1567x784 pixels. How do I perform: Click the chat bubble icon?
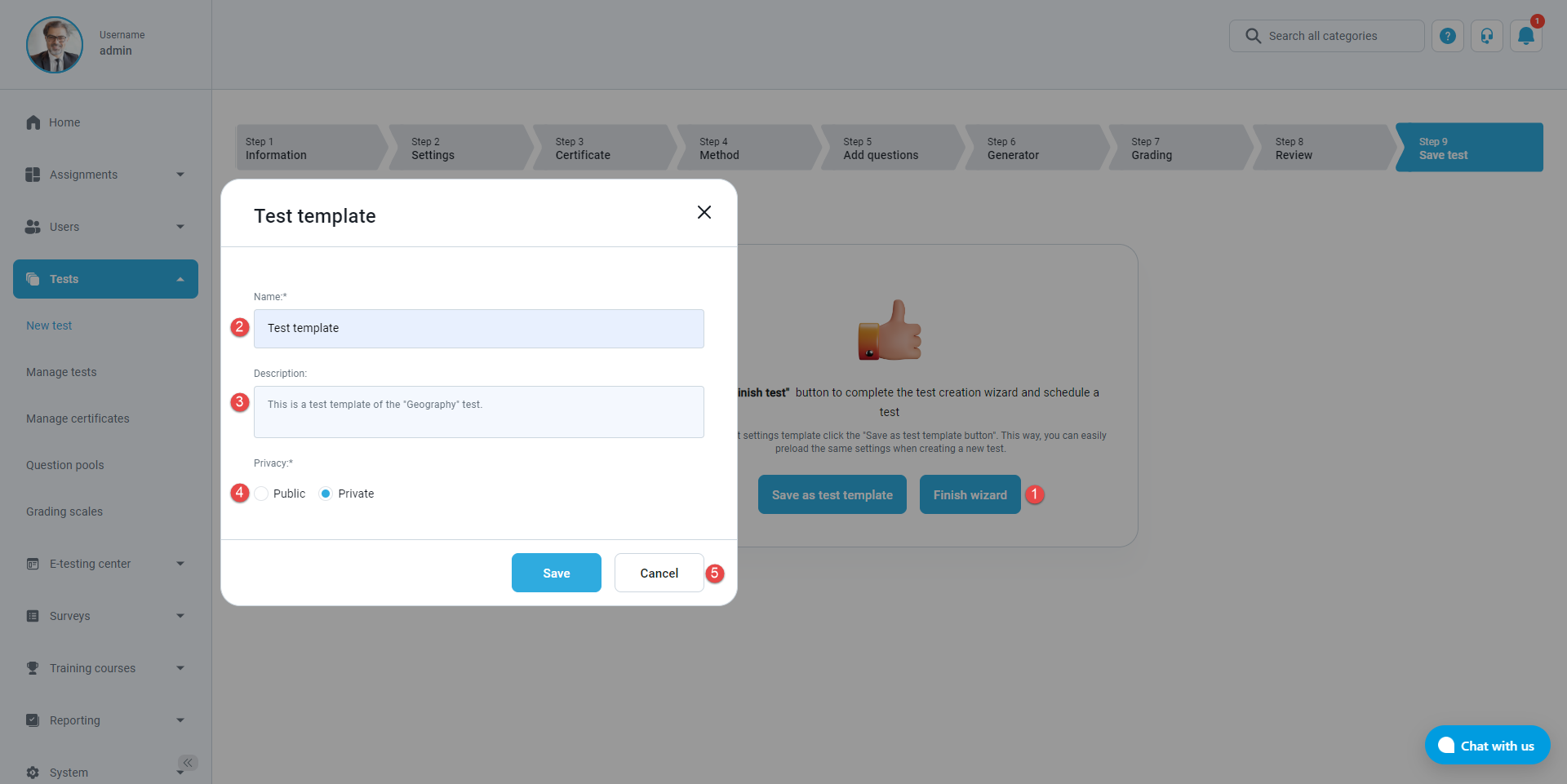pos(1446,745)
